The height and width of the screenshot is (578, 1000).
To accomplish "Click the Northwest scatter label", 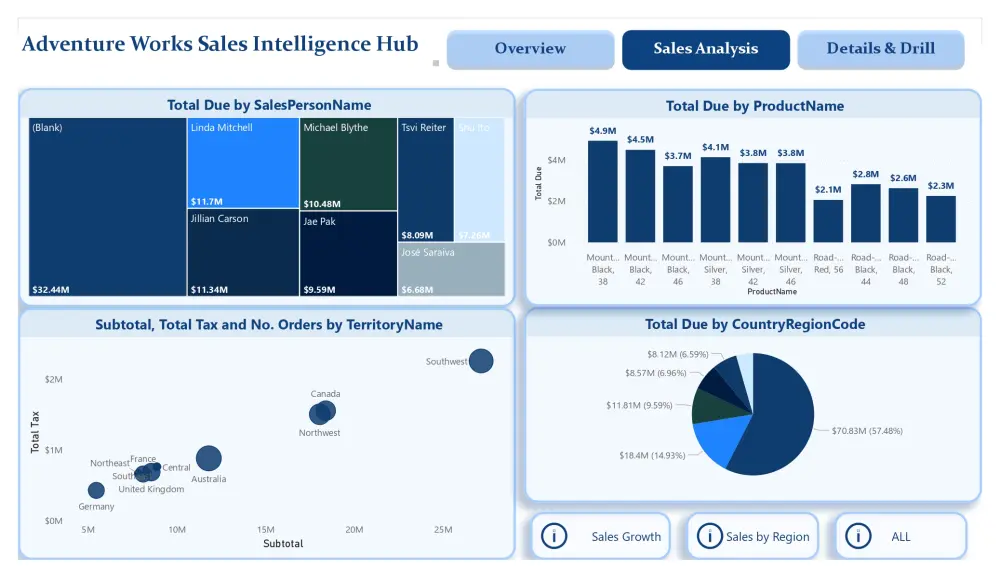I will (x=320, y=433).
